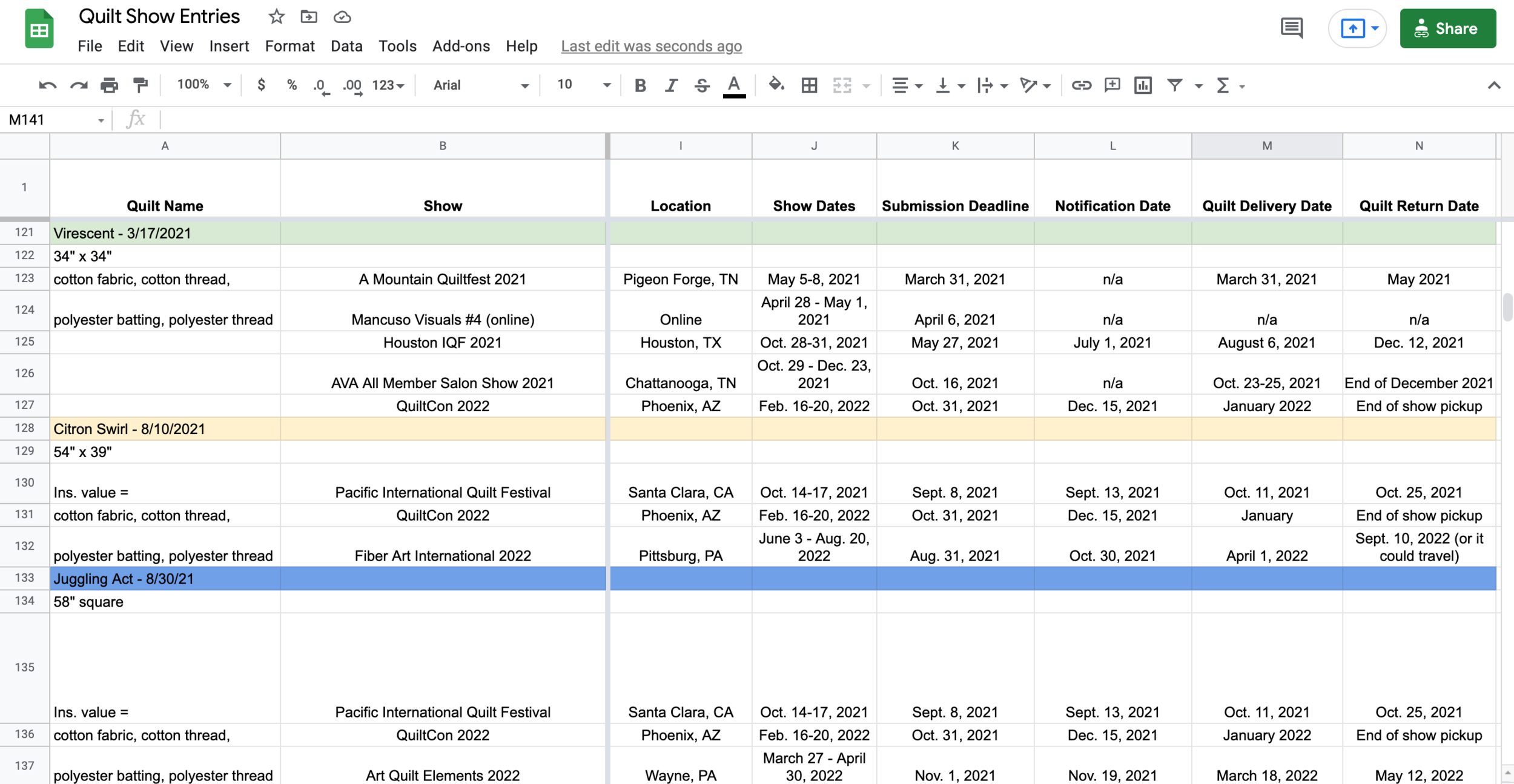Toggle strikethrough formatting
1514x784 pixels.
pyautogui.click(x=701, y=85)
